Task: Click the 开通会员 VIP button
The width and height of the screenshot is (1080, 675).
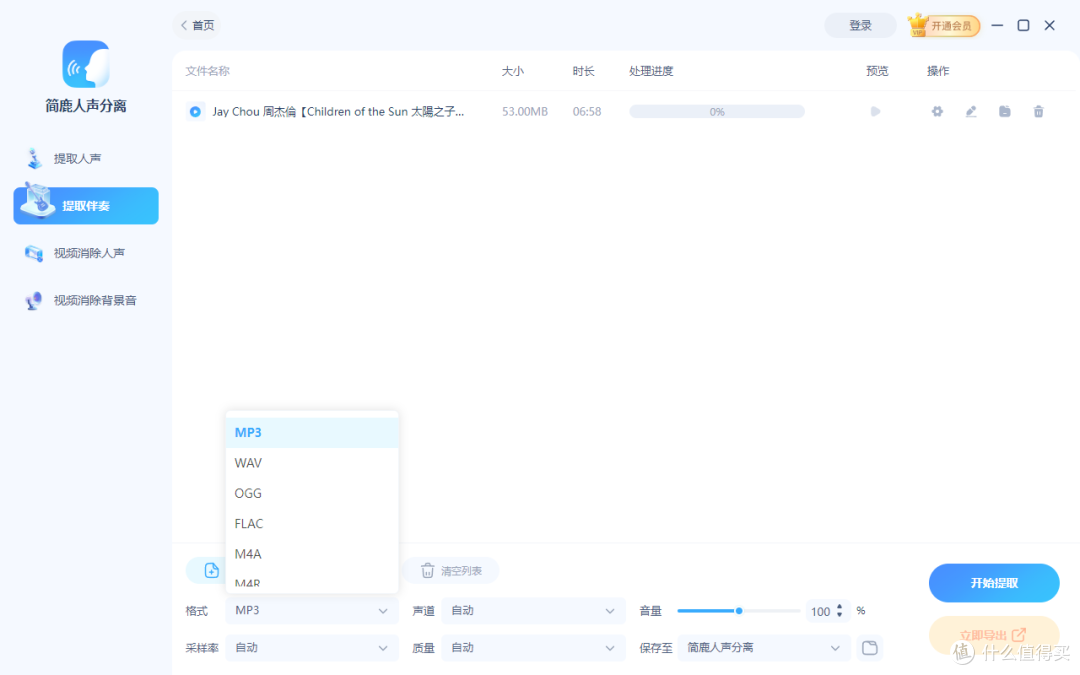Action: coord(944,25)
